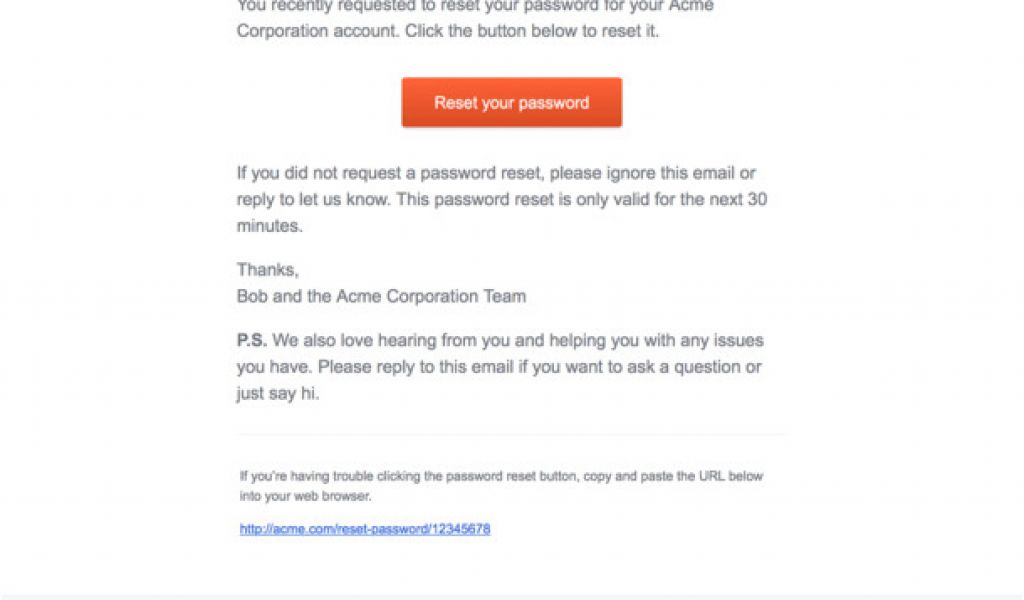Click the gray footer strip at the bottom
Image resolution: width=1024 pixels, height=600 pixels.
tap(511, 596)
